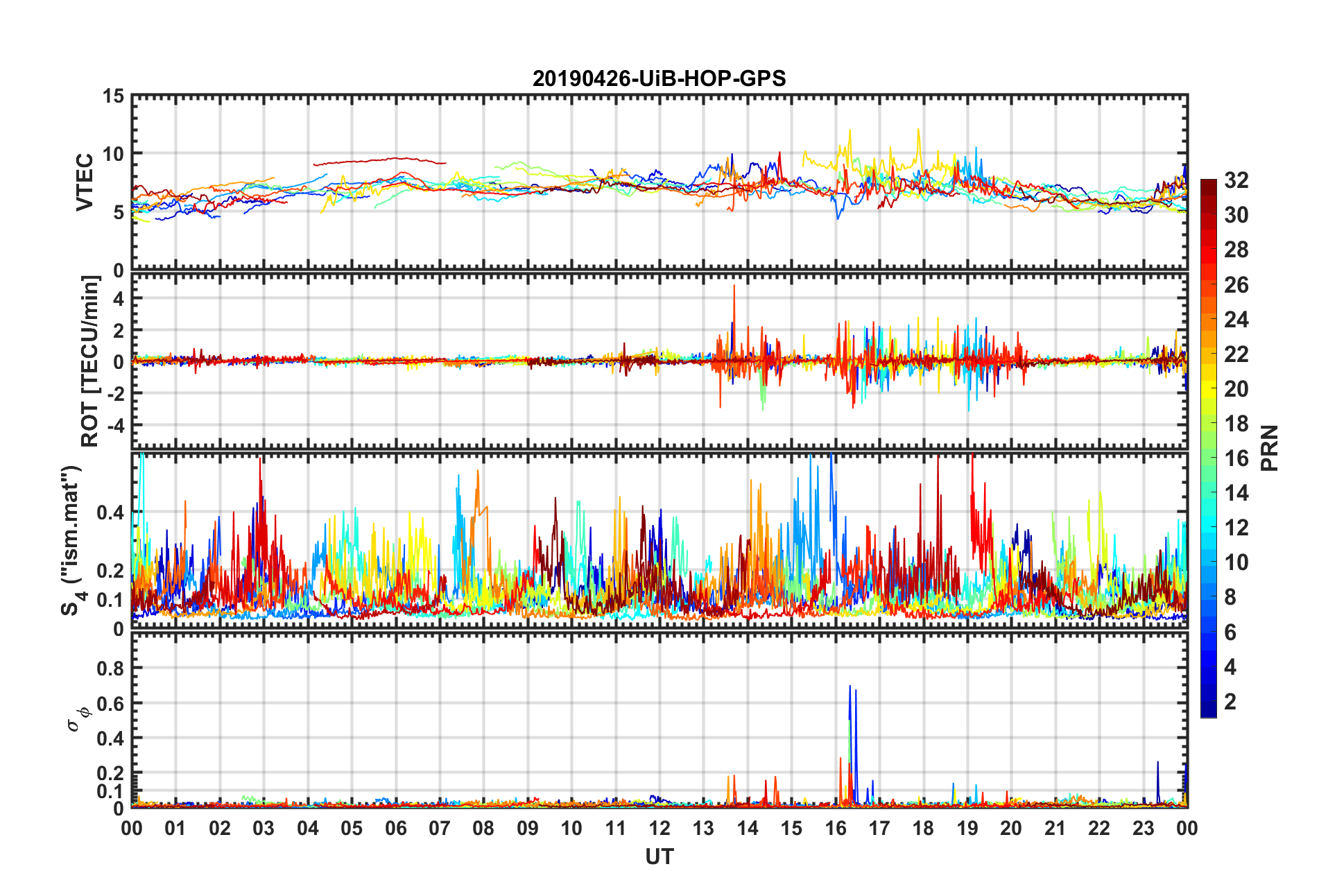
Task: Click the PRN colorbar label
Action: tap(1269, 448)
